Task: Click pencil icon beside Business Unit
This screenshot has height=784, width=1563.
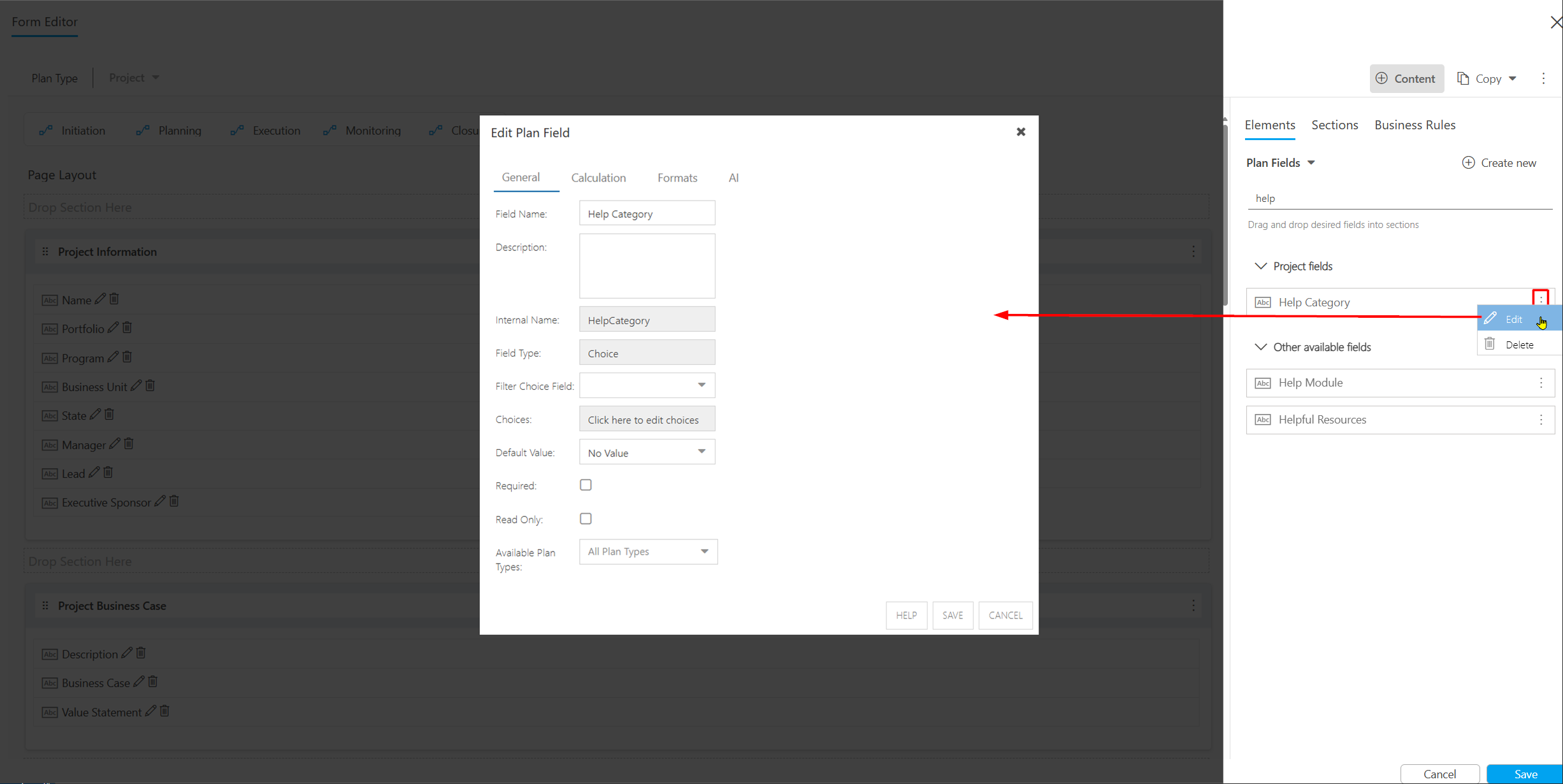Action: pyautogui.click(x=136, y=385)
